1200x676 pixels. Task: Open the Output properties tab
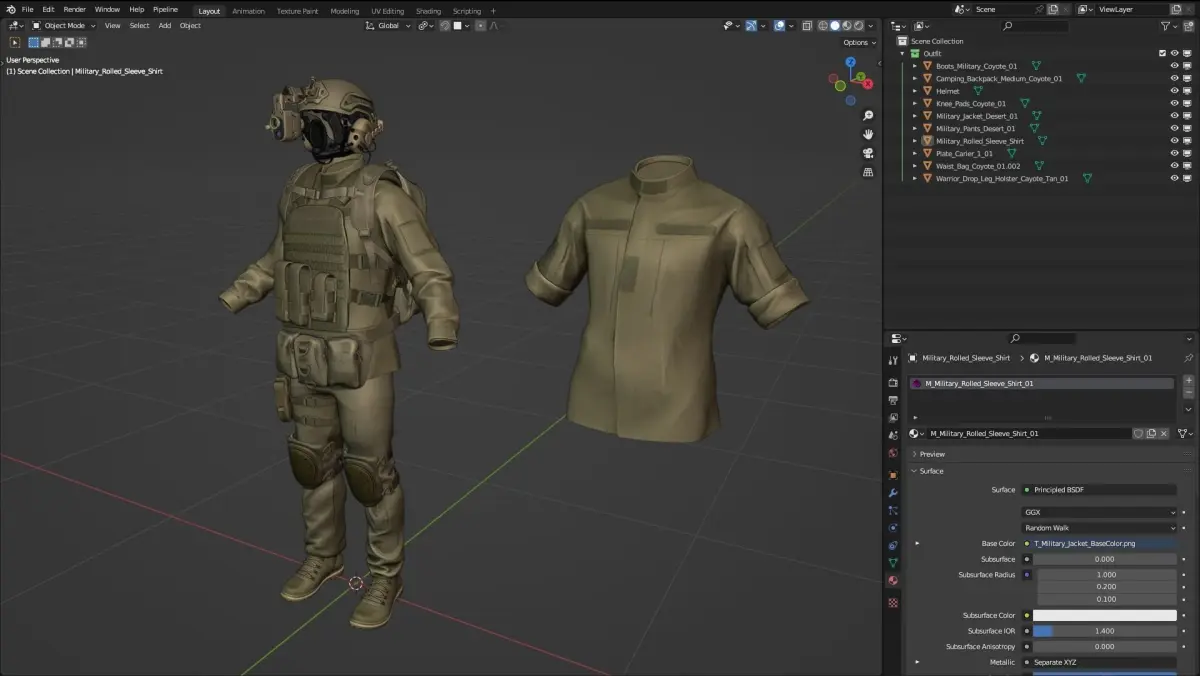pyautogui.click(x=893, y=400)
